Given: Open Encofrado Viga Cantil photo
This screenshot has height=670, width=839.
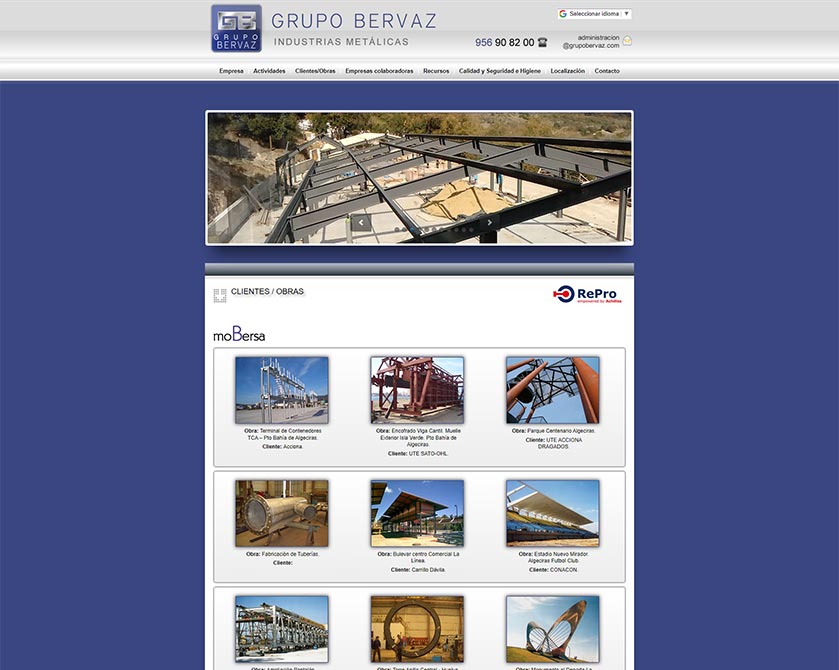Looking at the screenshot, I should pos(417,390).
